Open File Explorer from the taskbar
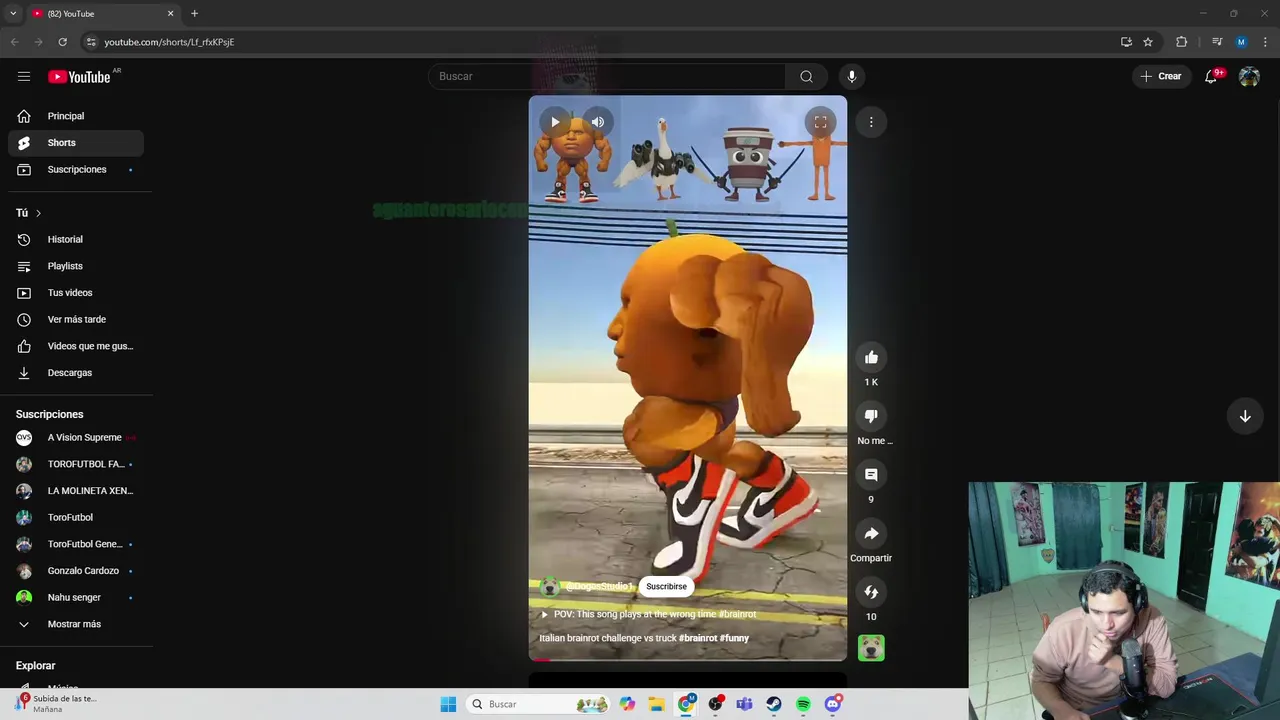 pos(656,704)
